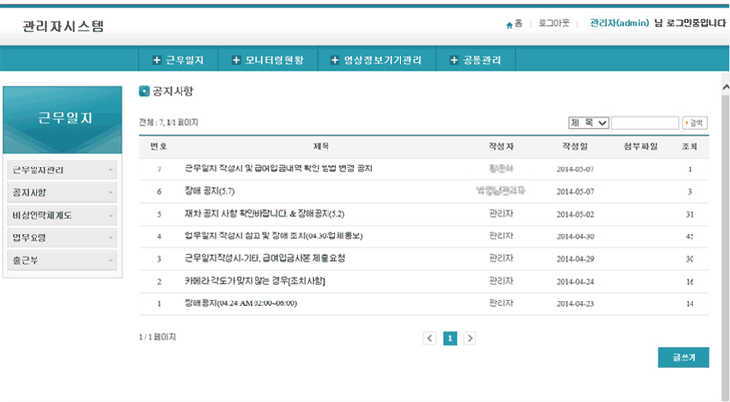730x402 pixels.
Task: Open the 모니터링현황 top menu
Action: click(x=268, y=60)
